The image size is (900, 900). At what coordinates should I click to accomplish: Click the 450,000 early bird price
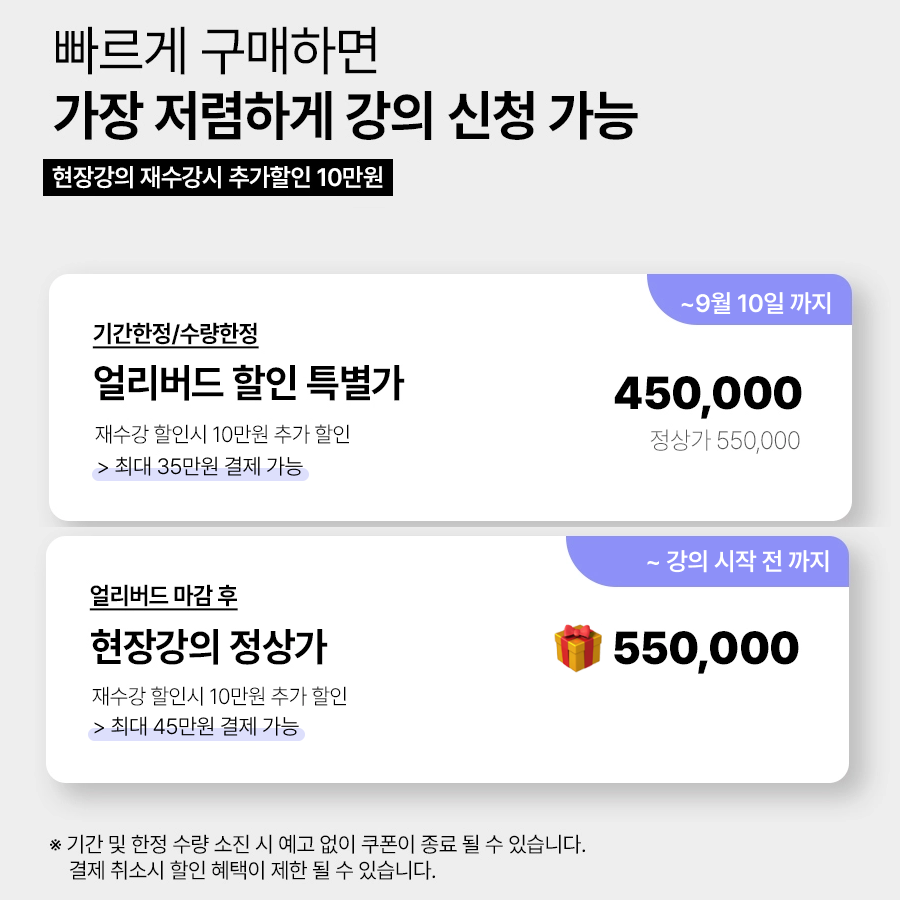coord(708,394)
